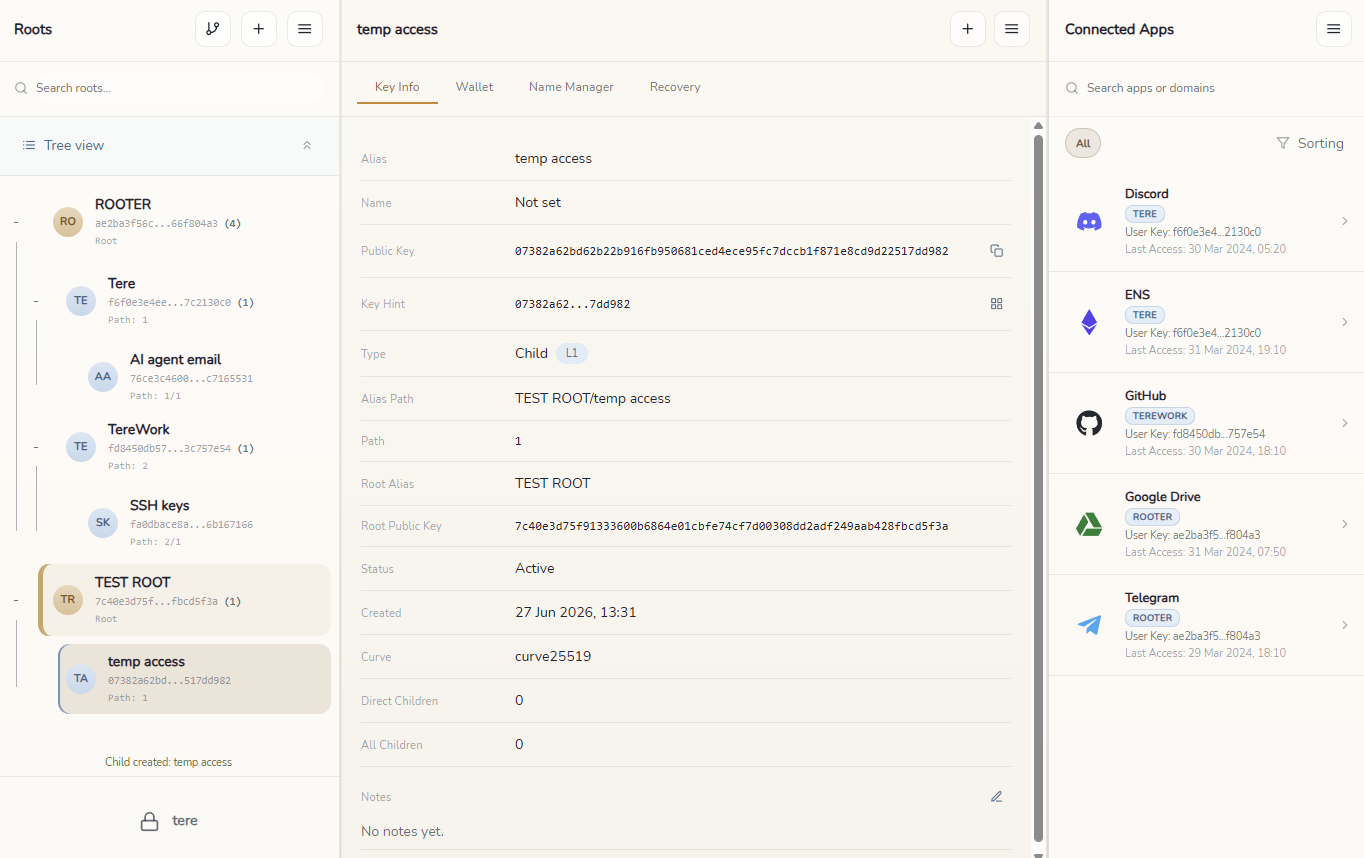Click the GitHub app icon
The width and height of the screenshot is (1364, 858).
coord(1089,423)
